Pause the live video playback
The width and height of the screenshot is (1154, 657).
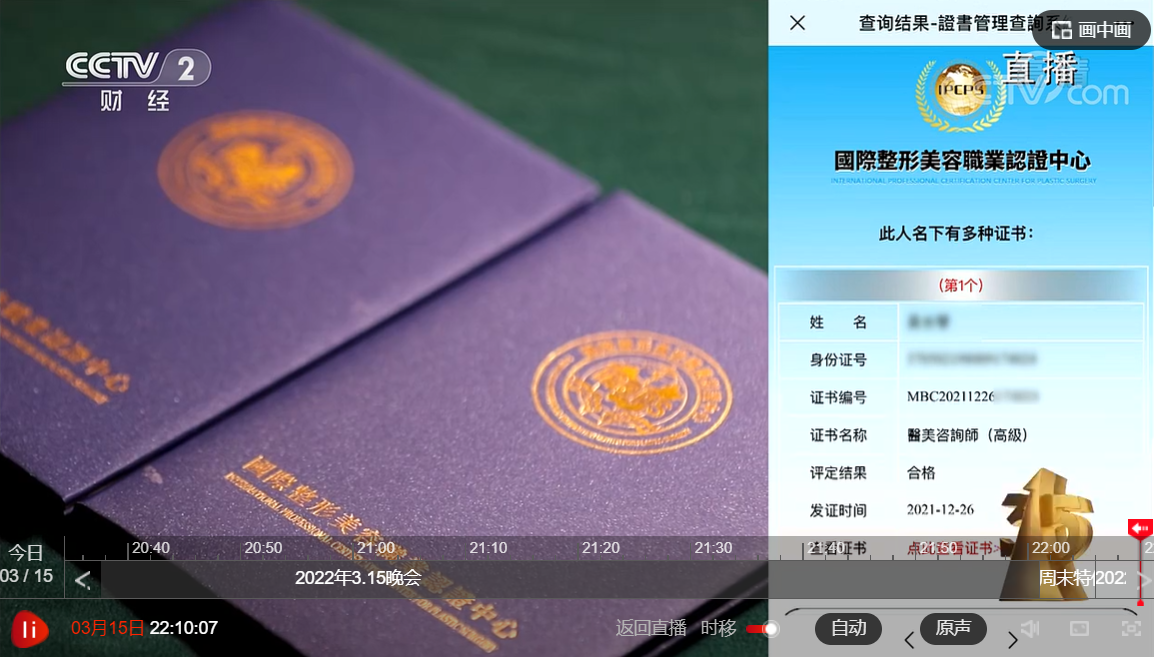click(30, 629)
